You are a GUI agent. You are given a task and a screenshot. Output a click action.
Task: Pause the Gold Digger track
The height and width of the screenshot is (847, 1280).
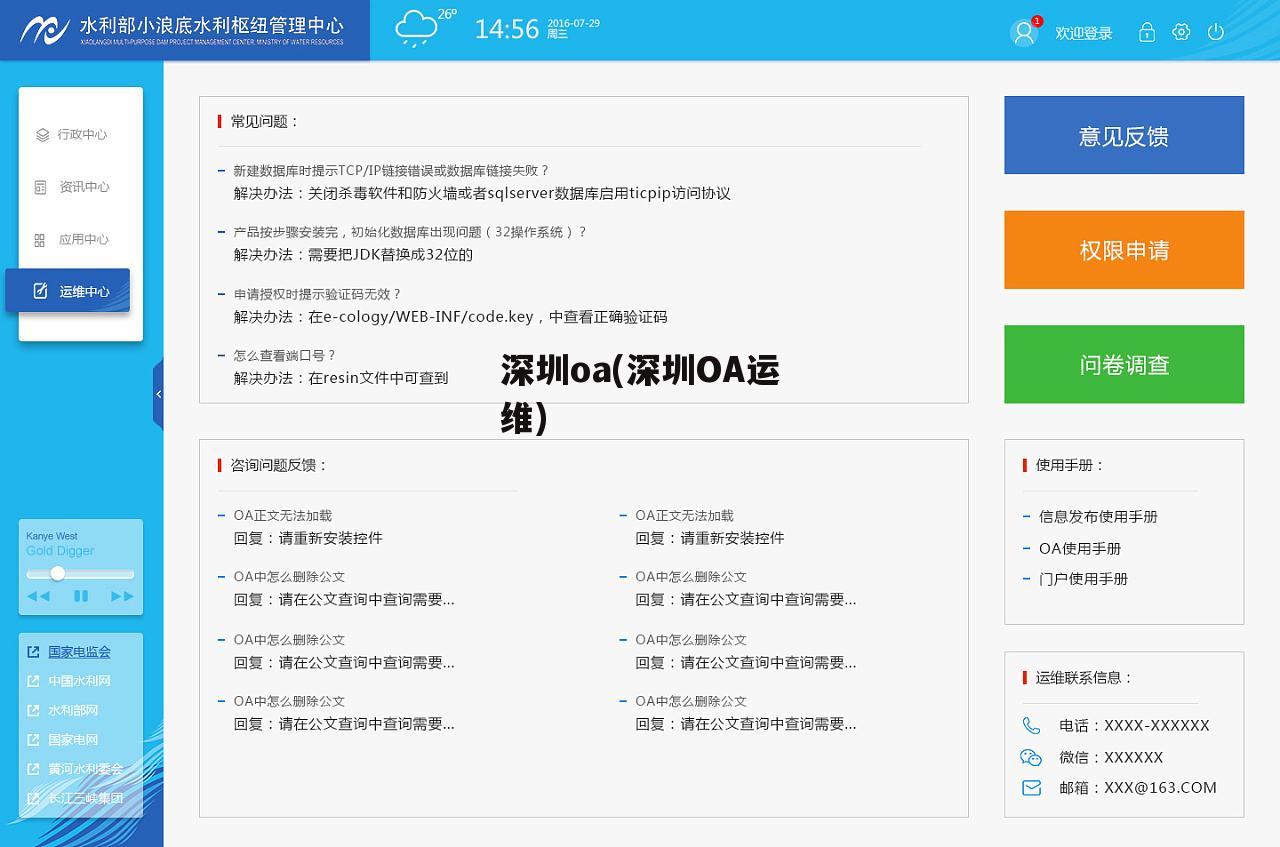(x=81, y=596)
